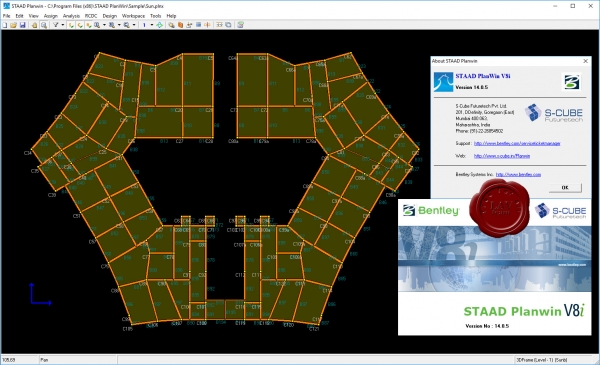Click the green four-arrow move icon

click(x=160, y=25)
